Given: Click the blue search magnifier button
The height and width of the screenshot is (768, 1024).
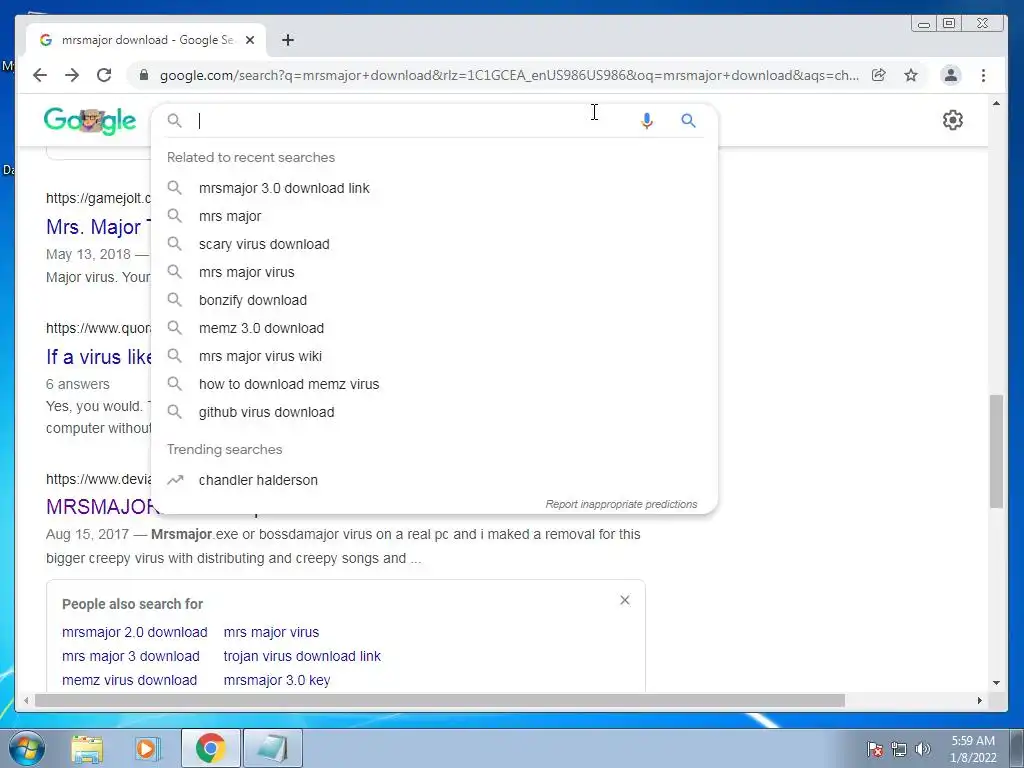Looking at the screenshot, I should coord(688,121).
